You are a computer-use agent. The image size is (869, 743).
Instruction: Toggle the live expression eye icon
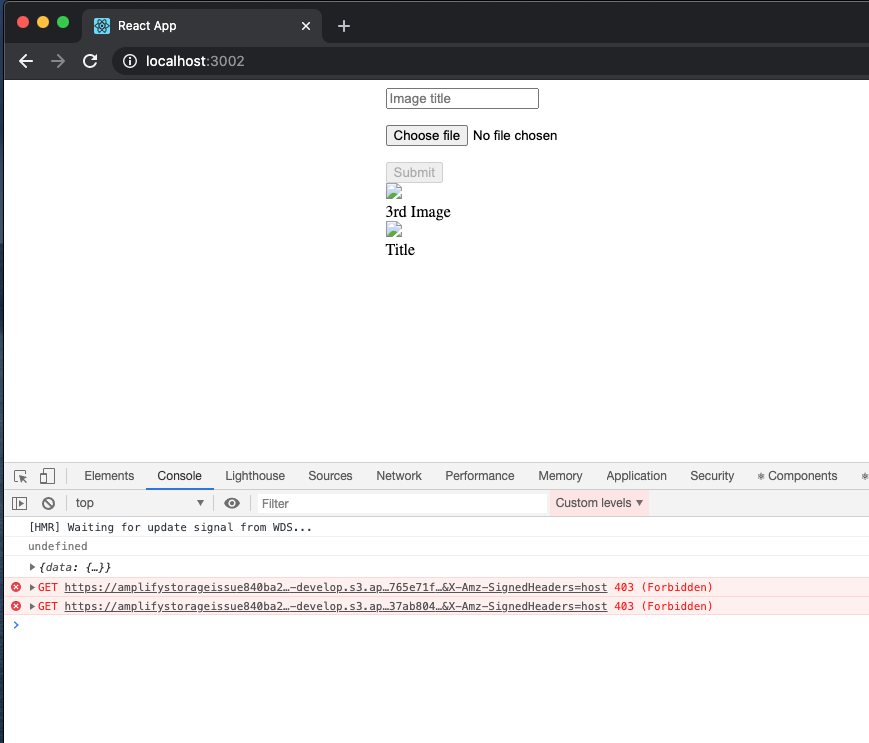(232, 503)
